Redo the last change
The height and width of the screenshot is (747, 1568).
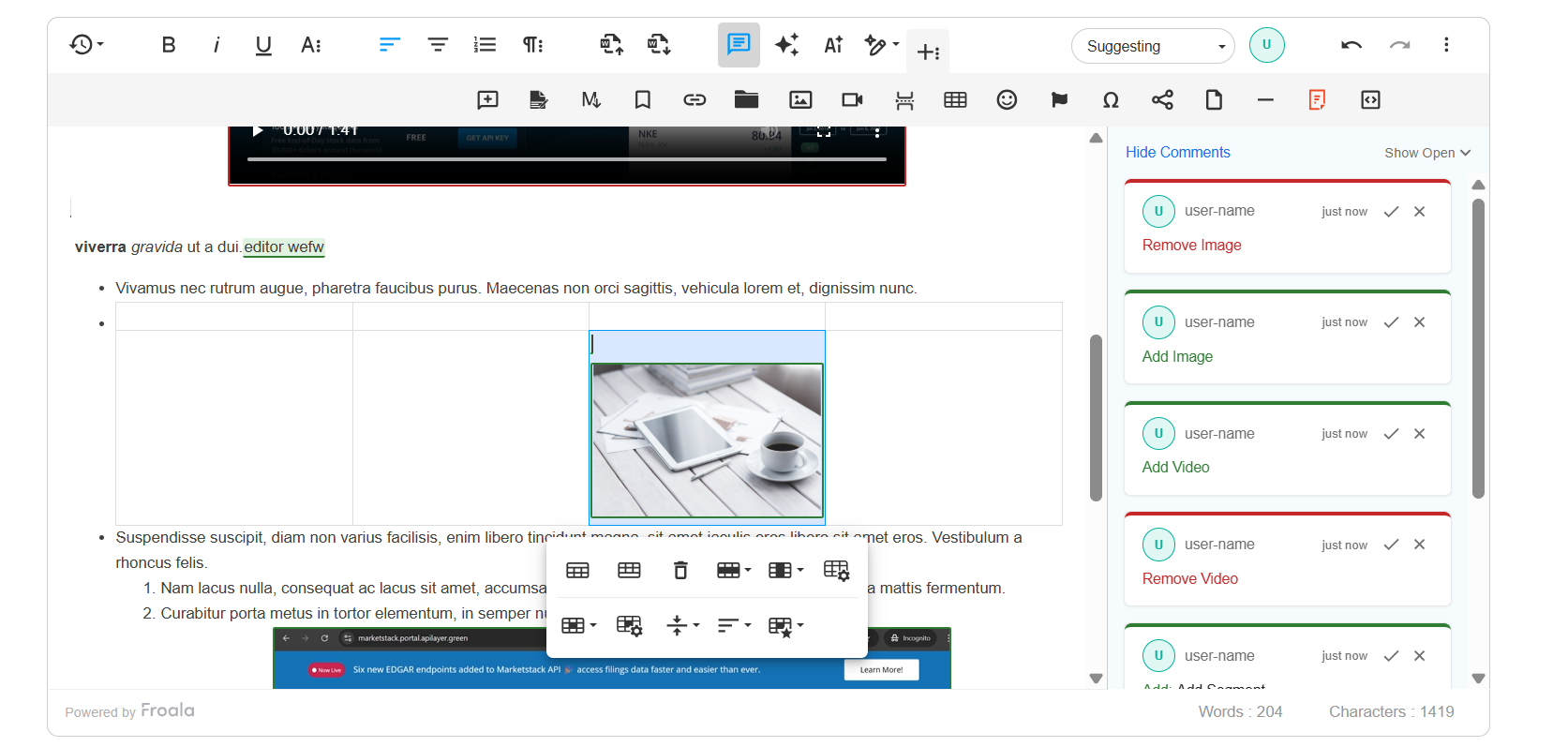click(1399, 45)
